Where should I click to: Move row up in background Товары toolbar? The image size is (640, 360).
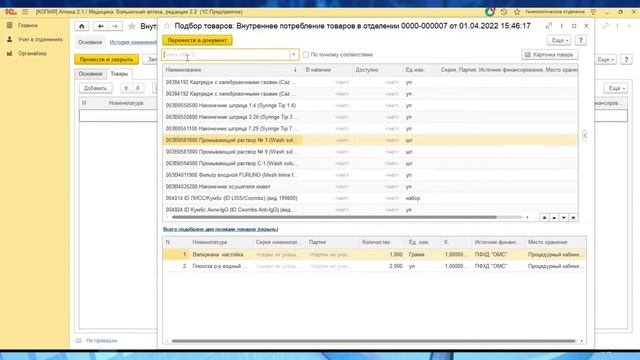click(x=126, y=88)
